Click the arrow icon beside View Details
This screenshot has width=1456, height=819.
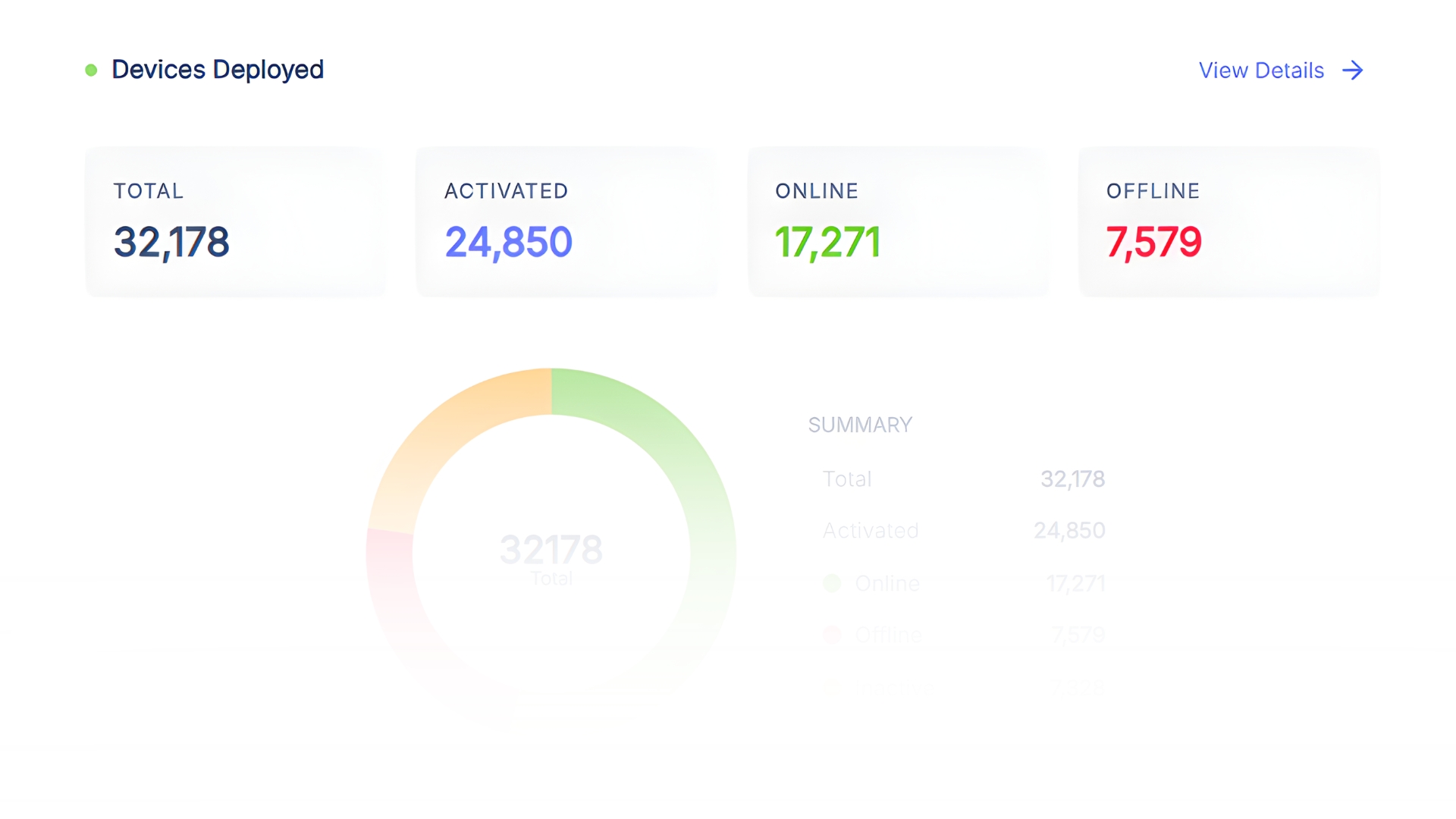[x=1353, y=71]
